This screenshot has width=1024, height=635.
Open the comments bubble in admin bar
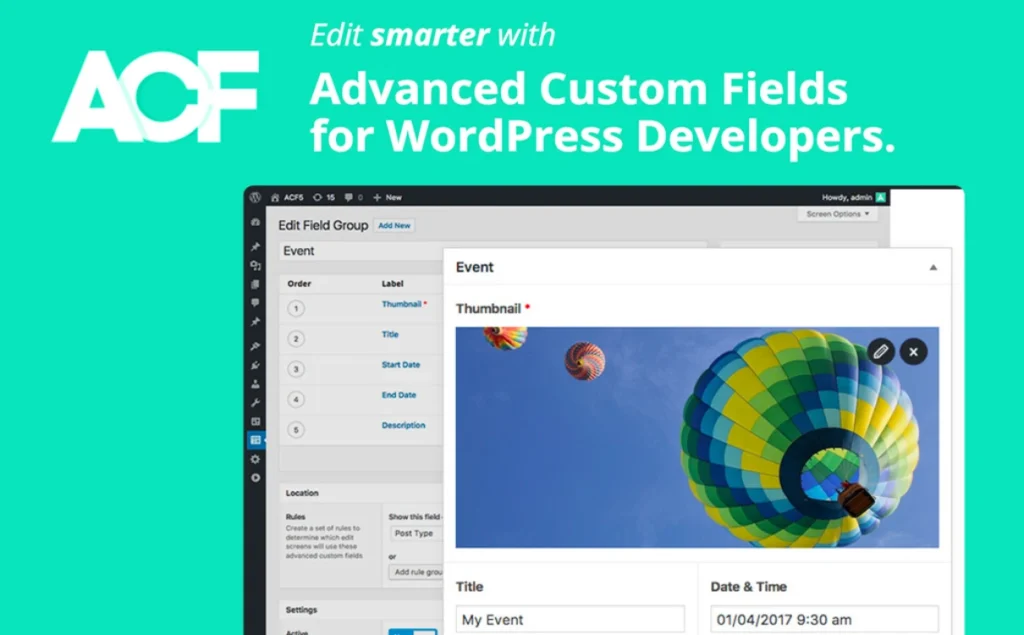(x=353, y=197)
